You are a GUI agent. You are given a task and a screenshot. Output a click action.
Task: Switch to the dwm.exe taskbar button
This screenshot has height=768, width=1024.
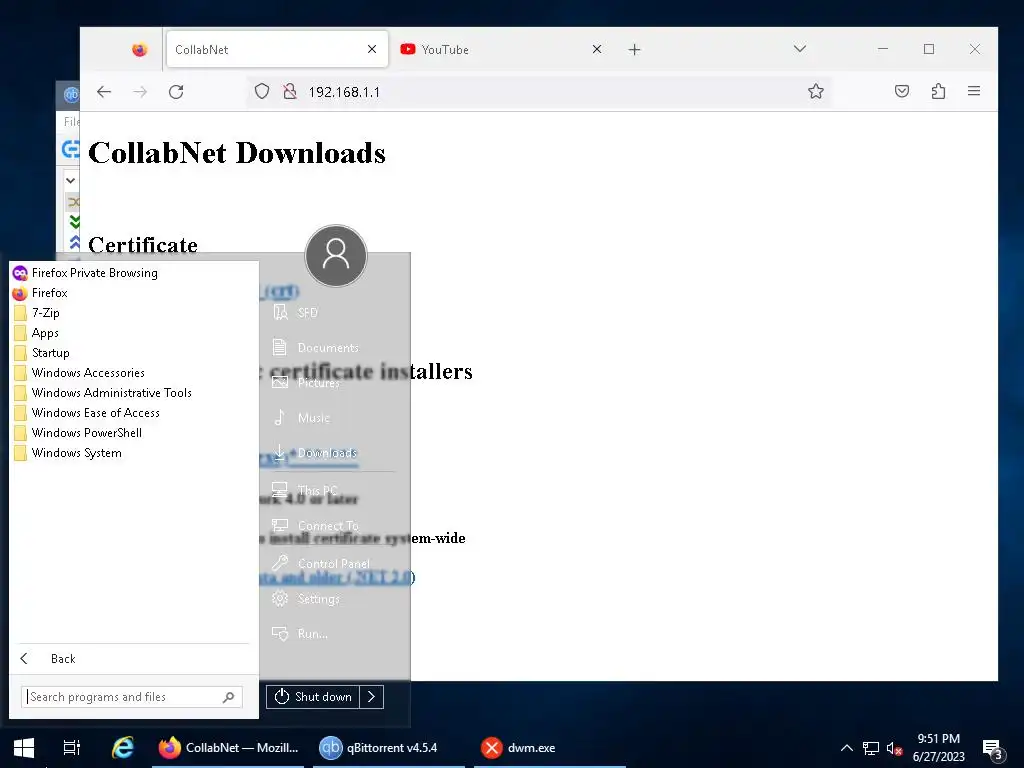point(550,748)
